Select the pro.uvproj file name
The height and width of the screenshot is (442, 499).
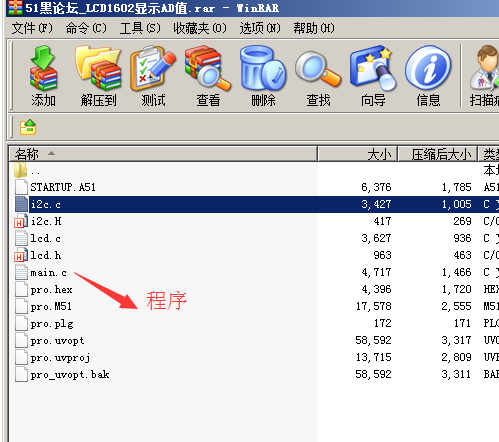pos(60,358)
